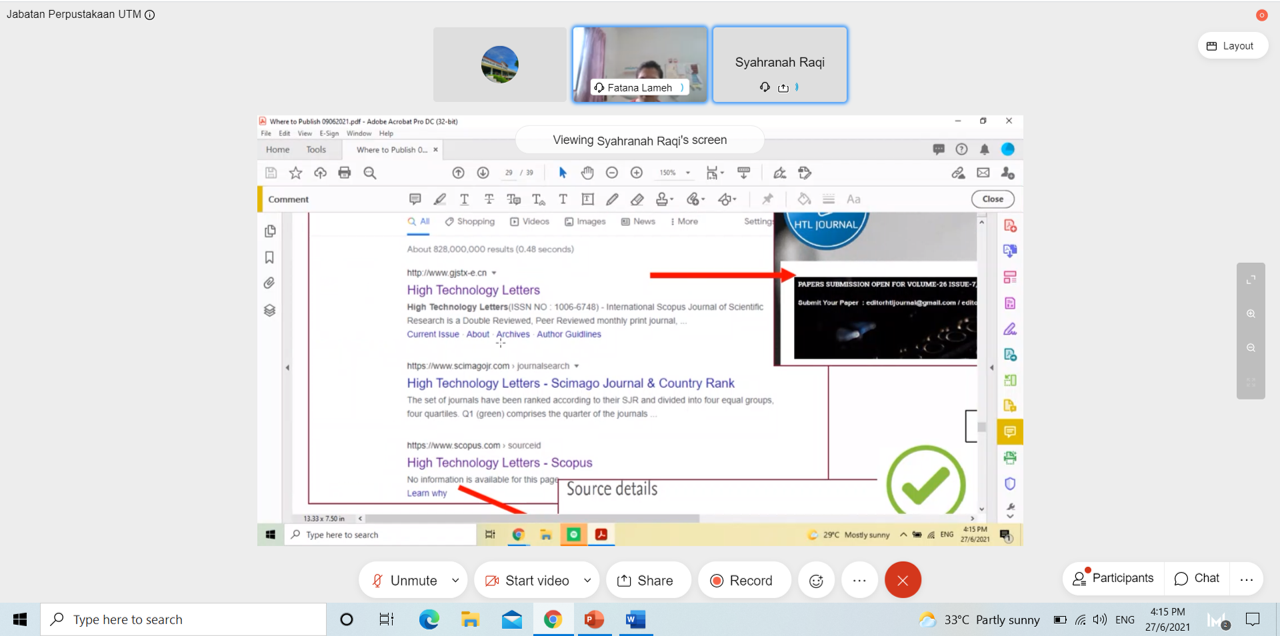Zoom out on the shared screen

click(x=1251, y=348)
